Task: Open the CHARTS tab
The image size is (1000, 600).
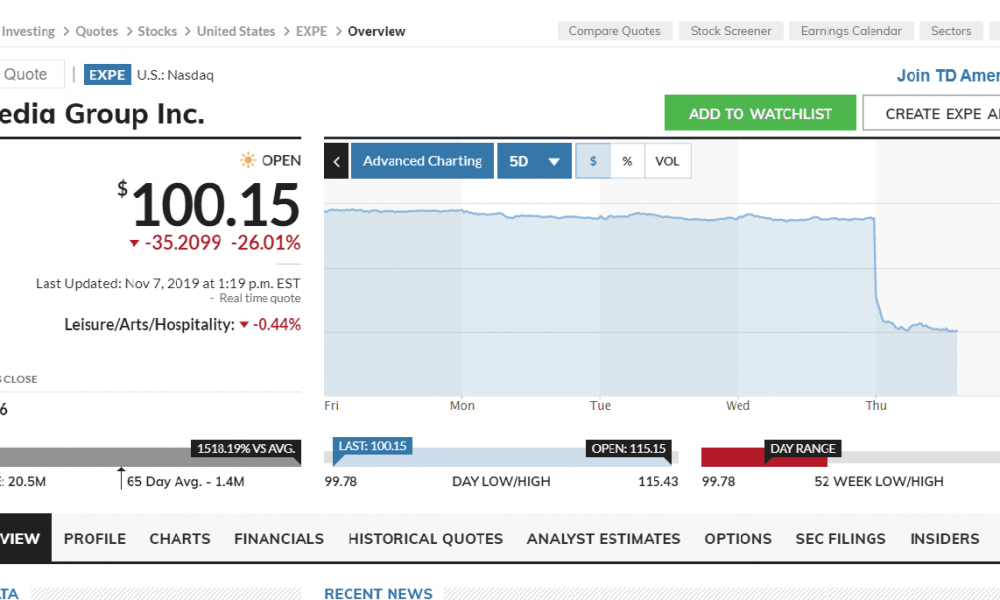Action: coord(180,539)
